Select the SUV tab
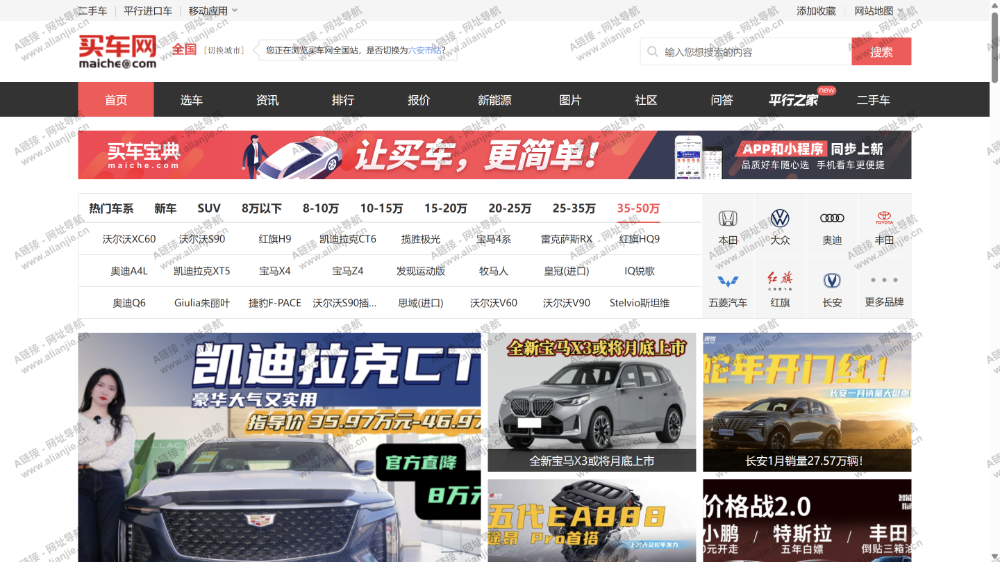Screen dimensions: 1000x562 click(x=209, y=209)
